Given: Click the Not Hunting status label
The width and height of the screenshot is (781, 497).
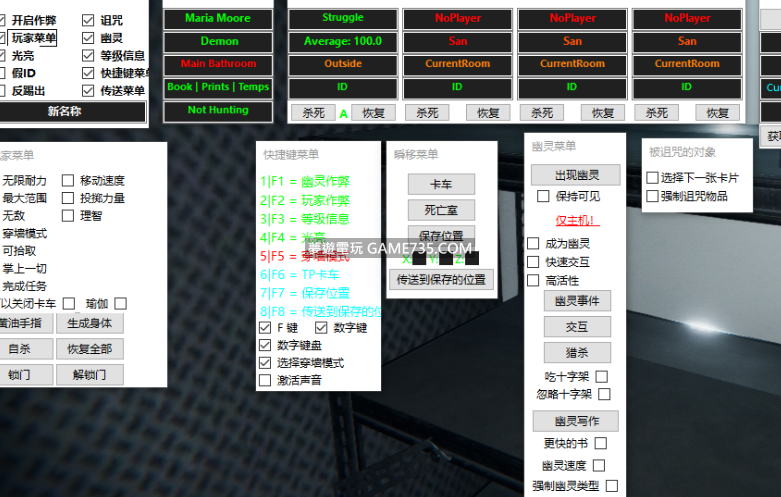Looking at the screenshot, I should 218,111.
